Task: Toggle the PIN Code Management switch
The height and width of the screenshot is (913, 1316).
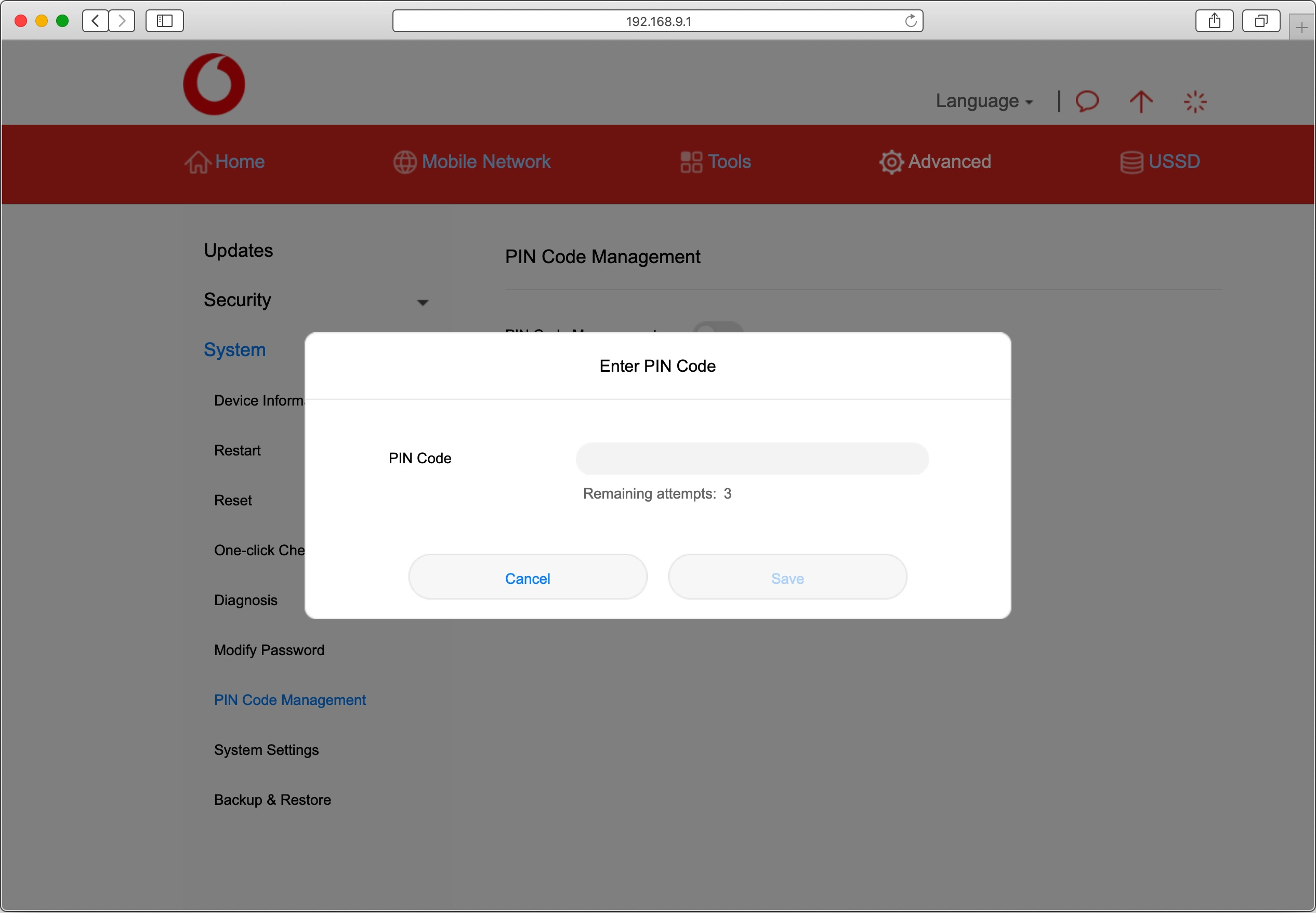Action: (717, 327)
